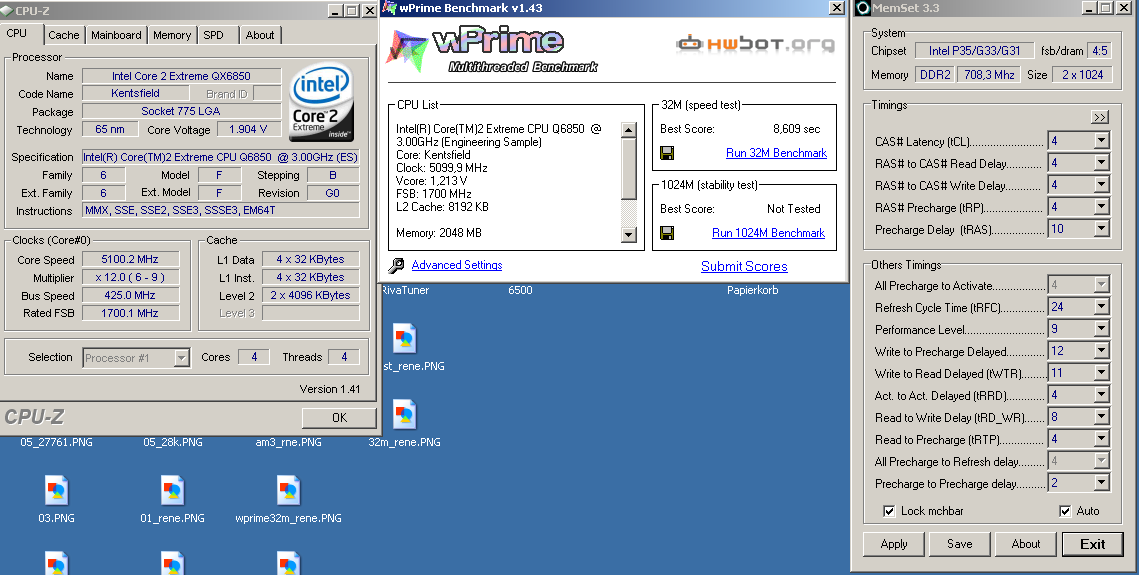Click the 05_27761.PNG desktop file label
Viewport: 1139px width, 575px height.
(57, 441)
